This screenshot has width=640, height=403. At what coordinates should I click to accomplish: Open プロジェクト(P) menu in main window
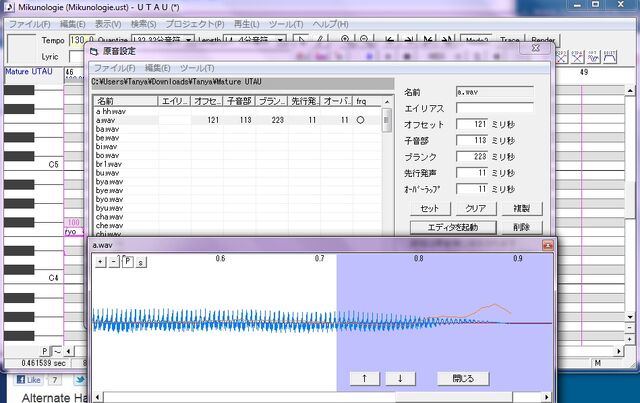pos(195,24)
